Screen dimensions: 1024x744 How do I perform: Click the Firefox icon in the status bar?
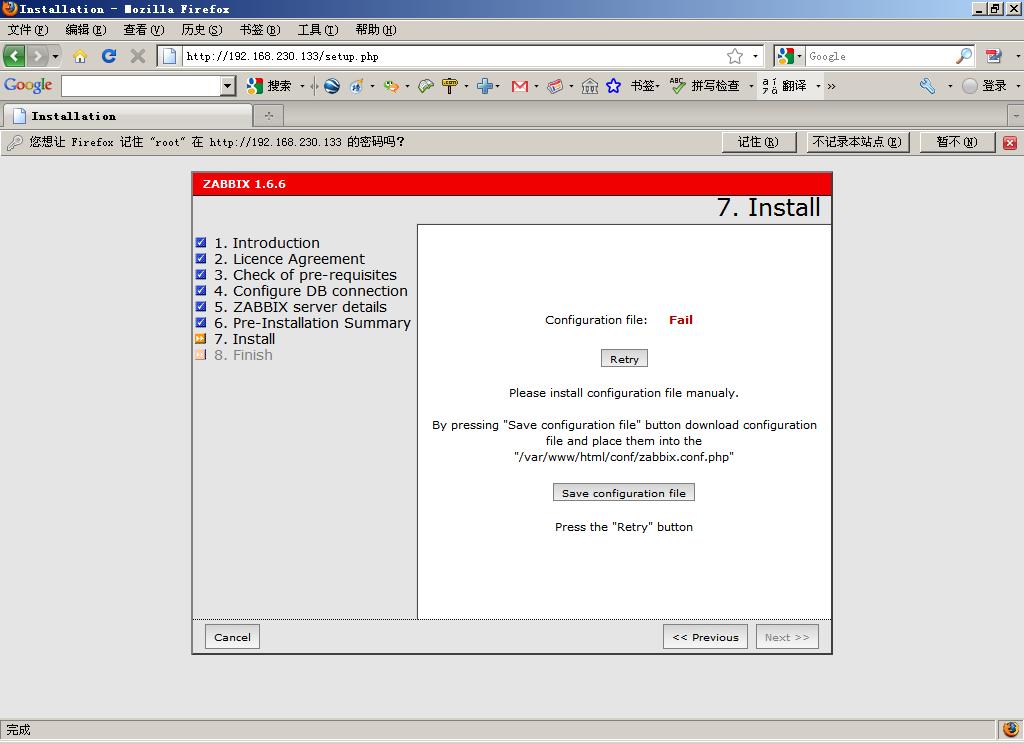1010,729
